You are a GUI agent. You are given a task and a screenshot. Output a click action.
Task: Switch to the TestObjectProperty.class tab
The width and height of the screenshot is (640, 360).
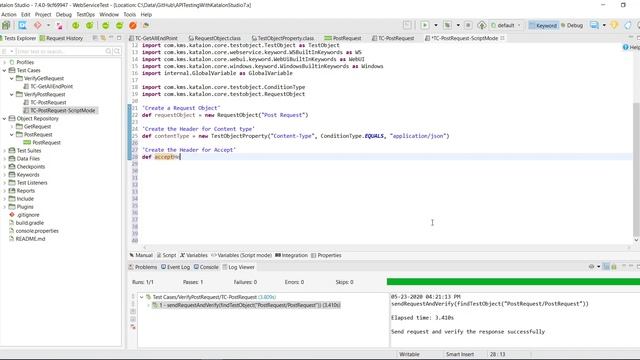282,38
